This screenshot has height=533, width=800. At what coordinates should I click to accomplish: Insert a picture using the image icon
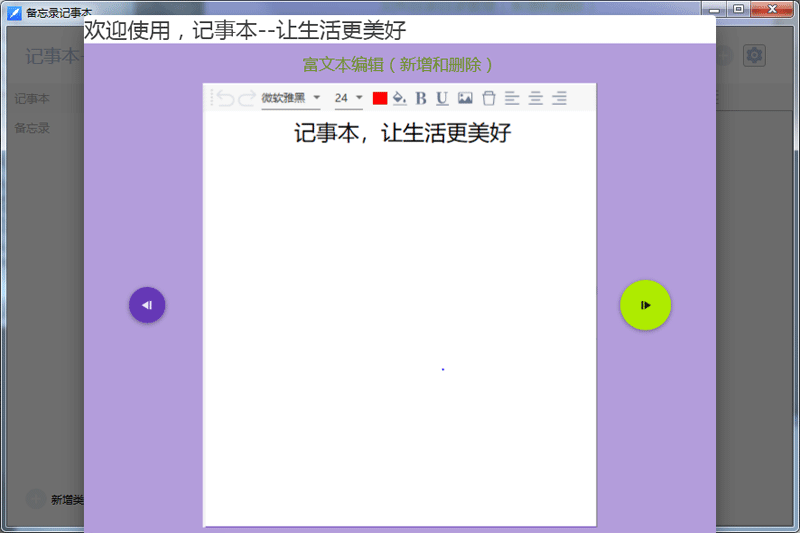point(465,98)
